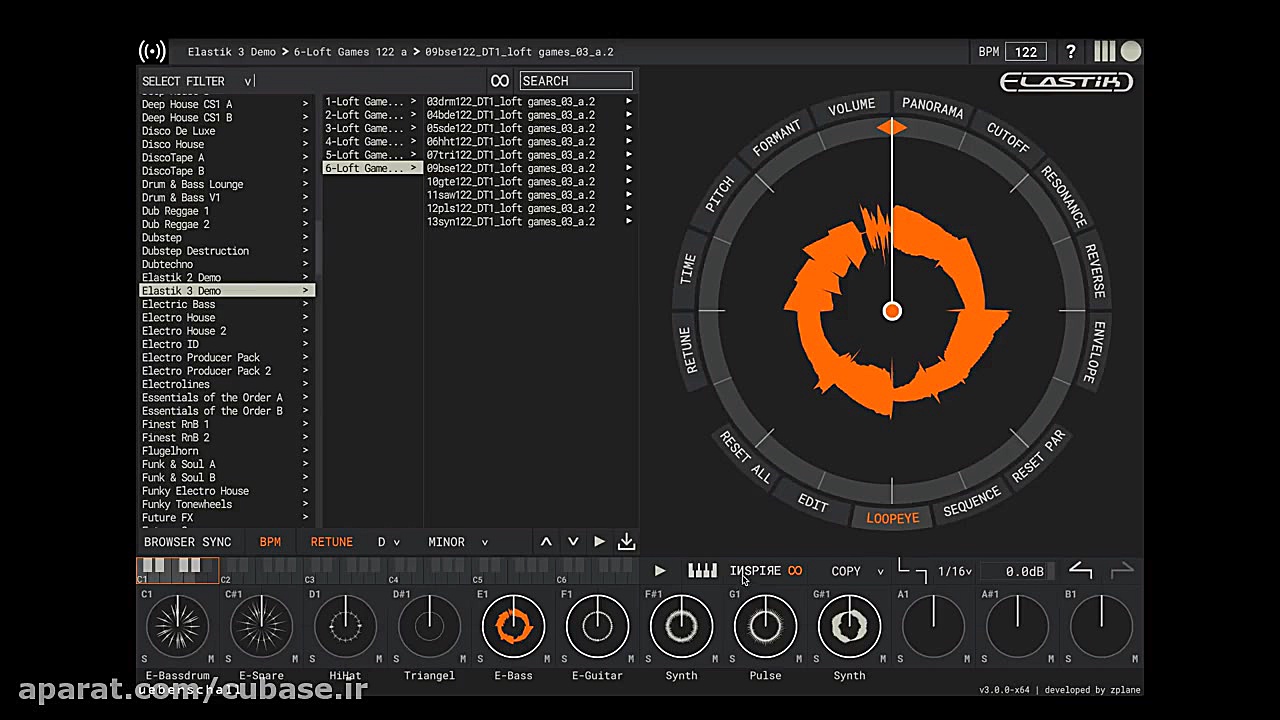Mute the E-Bass E1 pad
The image size is (1280, 720).
point(547,659)
